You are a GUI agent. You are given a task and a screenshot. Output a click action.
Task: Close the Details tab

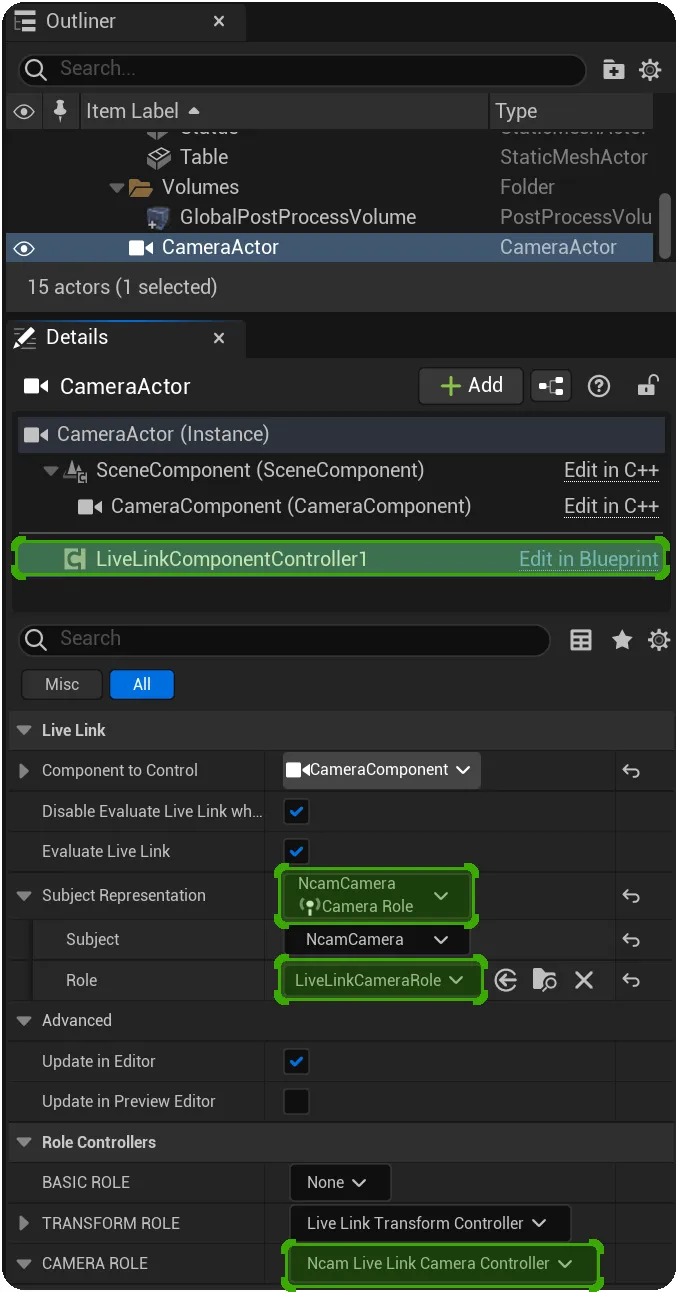(x=219, y=338)
